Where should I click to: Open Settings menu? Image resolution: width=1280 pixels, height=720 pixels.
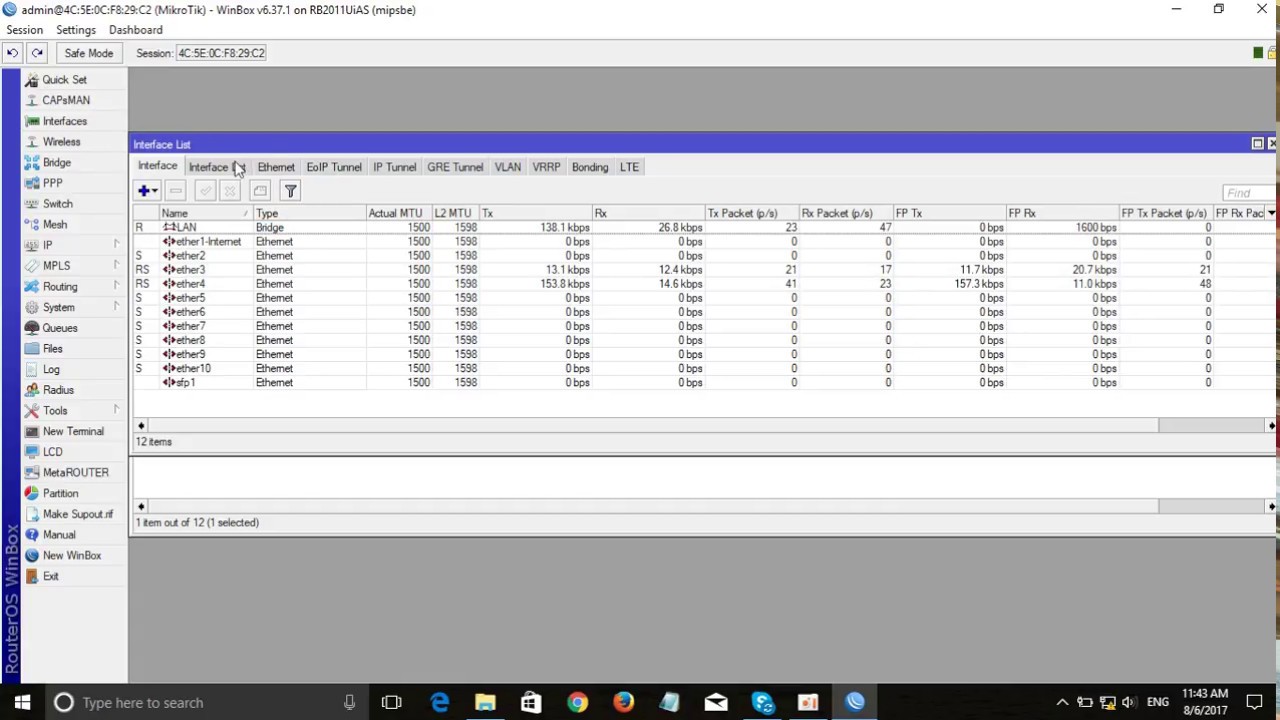tap(75, 30)
